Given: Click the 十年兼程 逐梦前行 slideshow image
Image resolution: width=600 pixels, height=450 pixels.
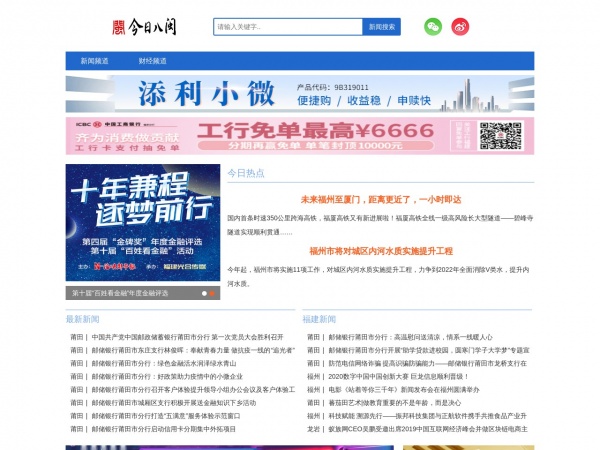Looking at the screenshot, I should [143, 223].
